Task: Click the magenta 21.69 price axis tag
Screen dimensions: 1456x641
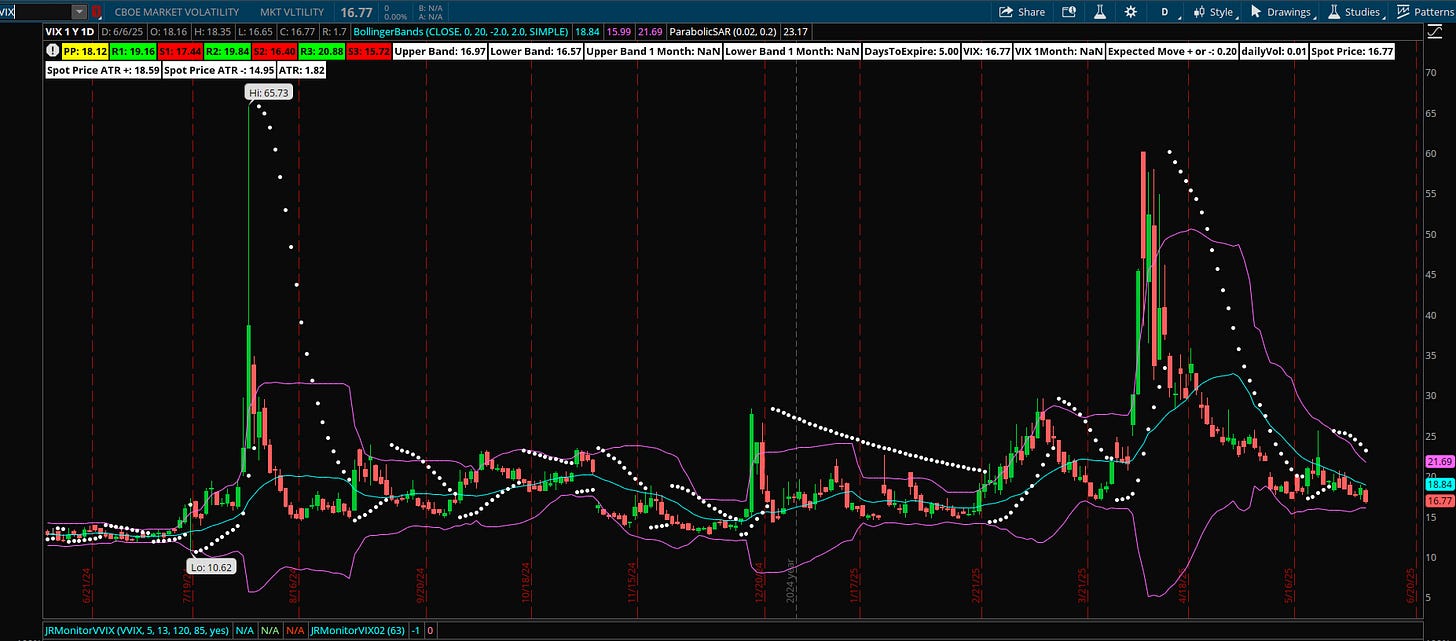Action: point(1439,461)
